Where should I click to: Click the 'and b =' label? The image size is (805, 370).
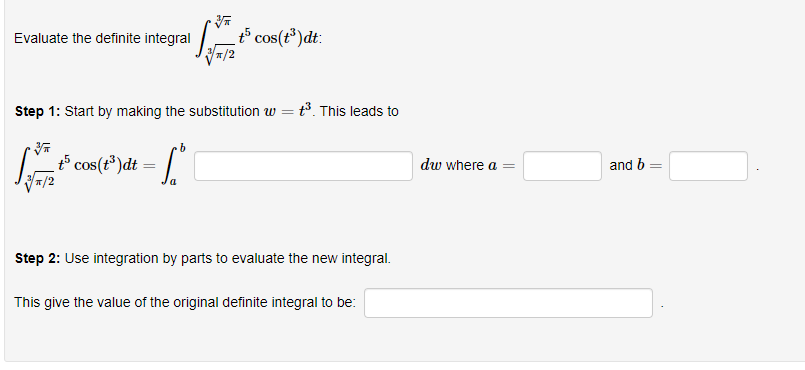coord(636,165)
